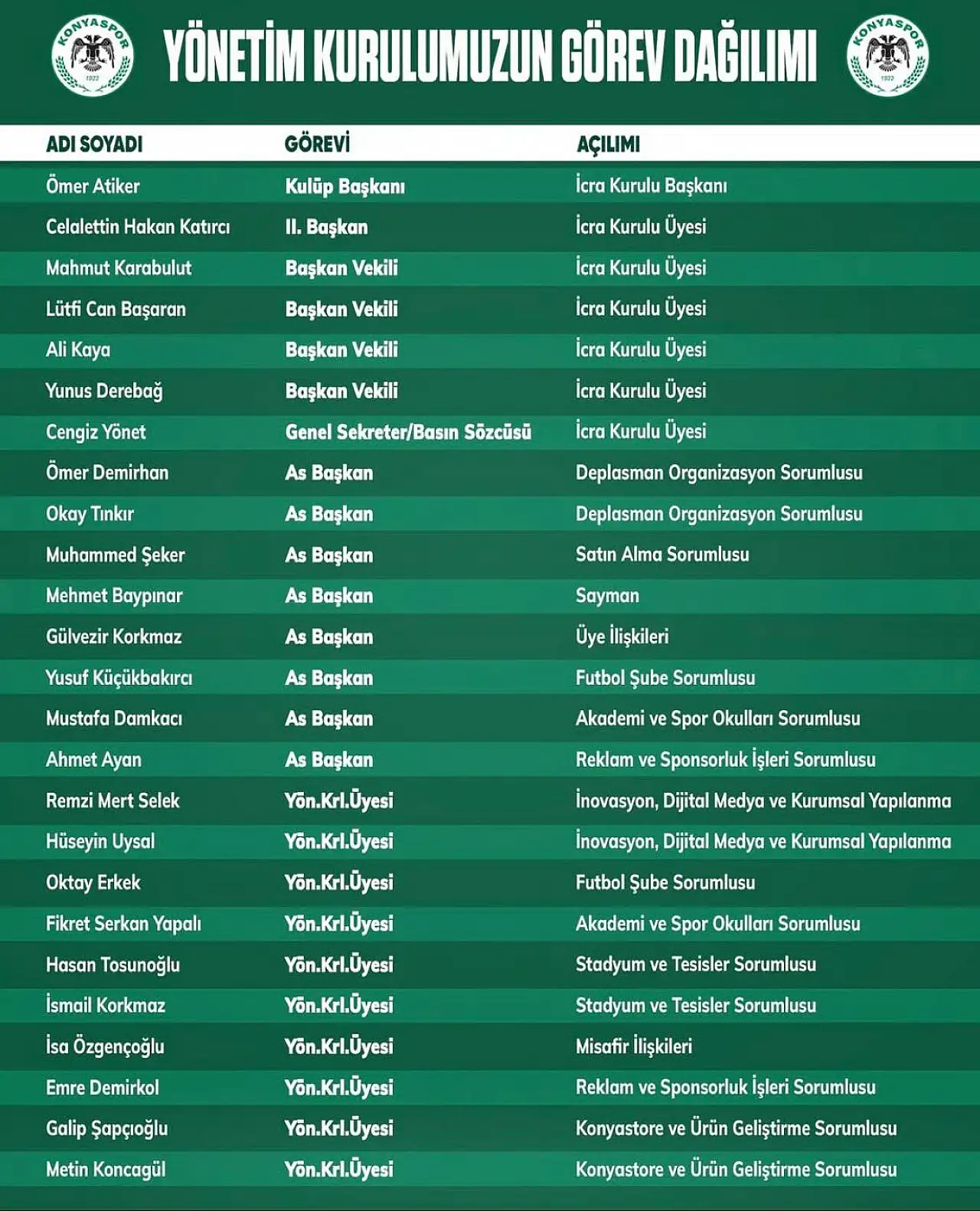Select the name Emre Demirkol
Viewport: 980px width, 1211px height.
pyautogui.click(x=103, y=1088)
